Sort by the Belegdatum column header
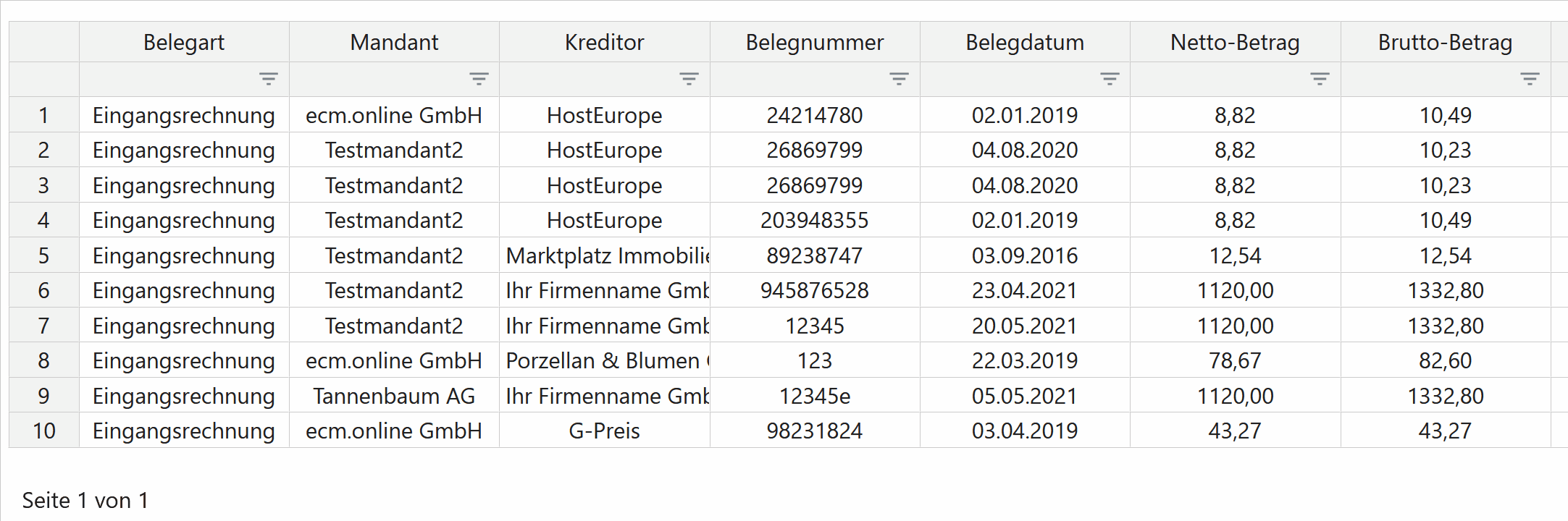1568x521 pixels. click(1025, 42)
